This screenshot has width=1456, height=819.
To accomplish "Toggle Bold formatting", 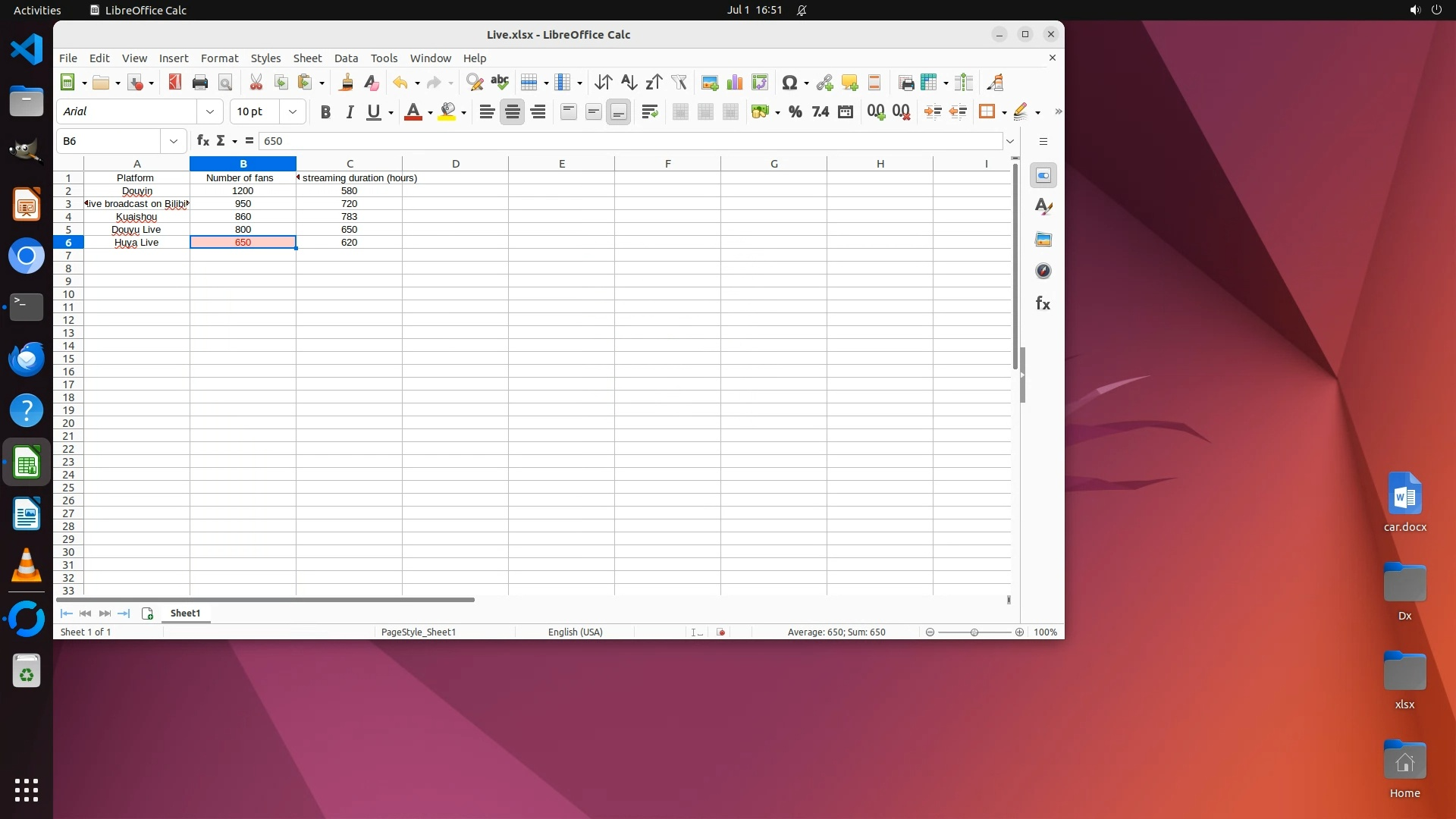I will [x=325, y=112].
